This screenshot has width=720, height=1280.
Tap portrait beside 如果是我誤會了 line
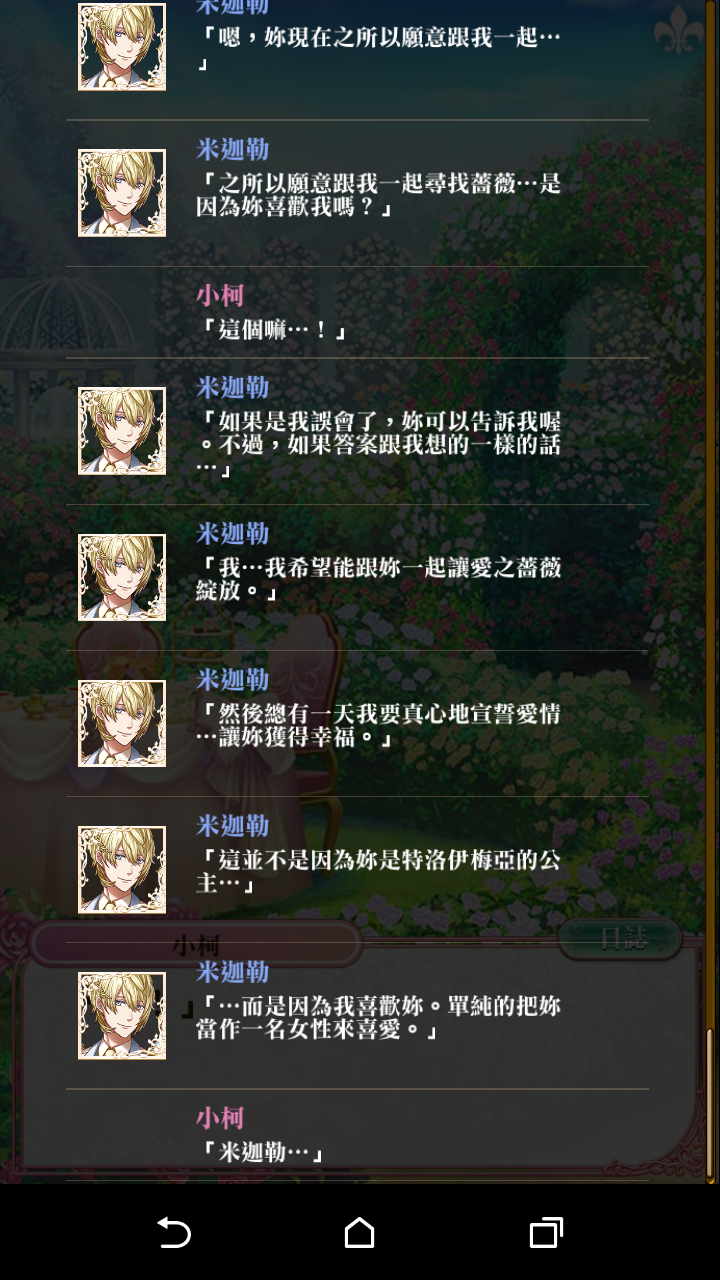122,431
